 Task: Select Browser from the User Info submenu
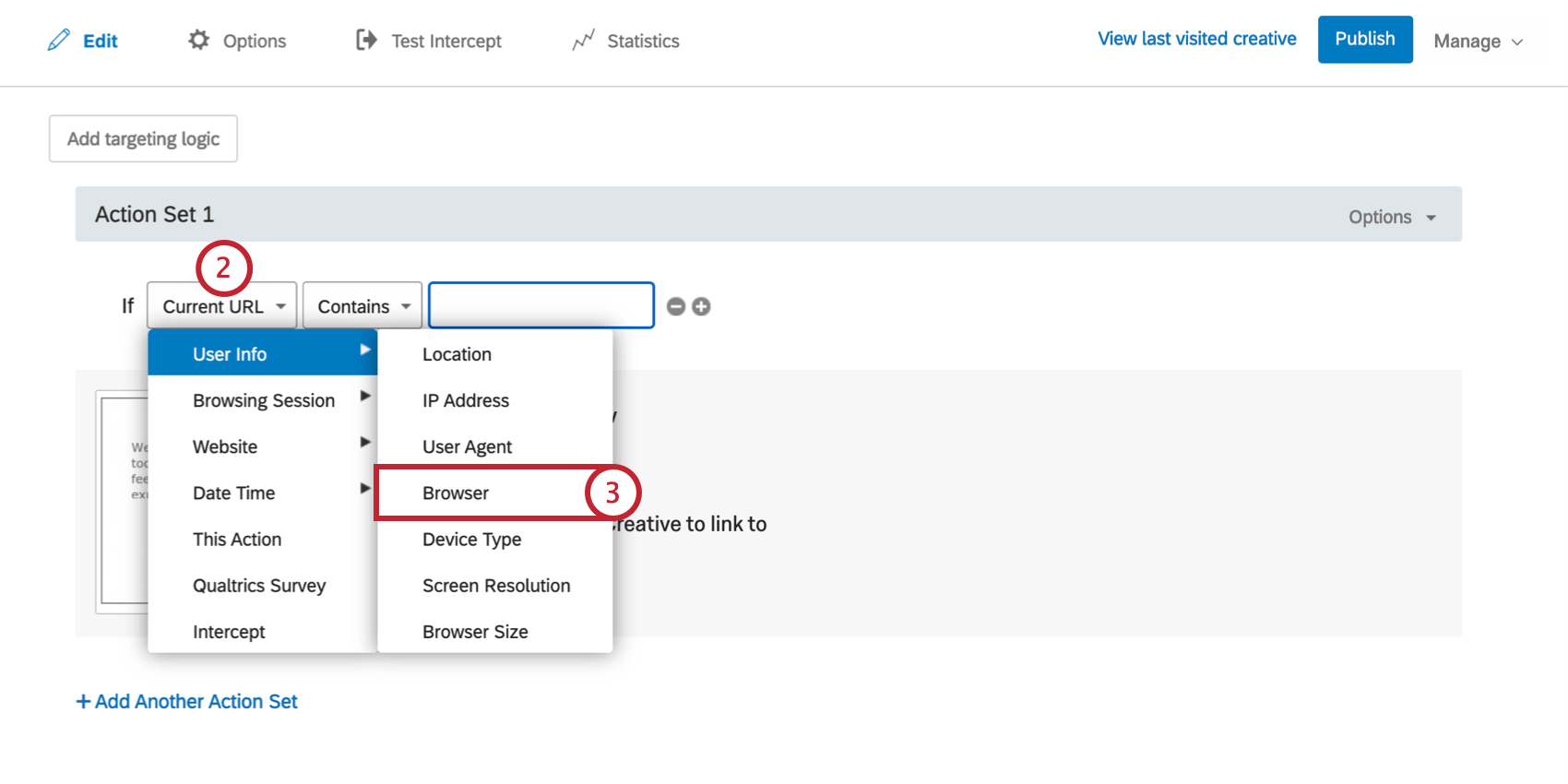(x=456, y=493)
